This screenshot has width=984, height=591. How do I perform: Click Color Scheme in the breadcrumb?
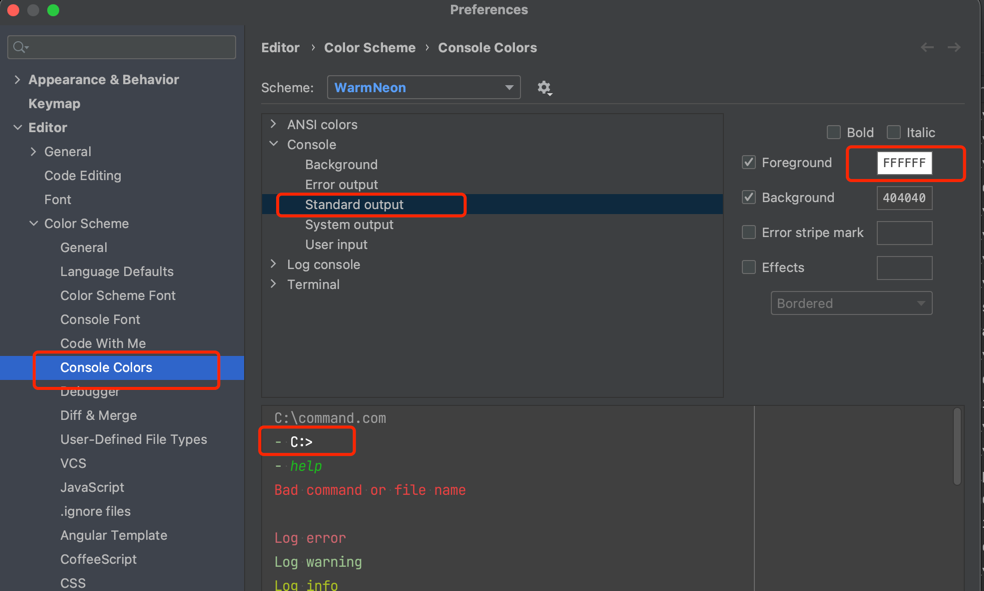coord(370,48)
